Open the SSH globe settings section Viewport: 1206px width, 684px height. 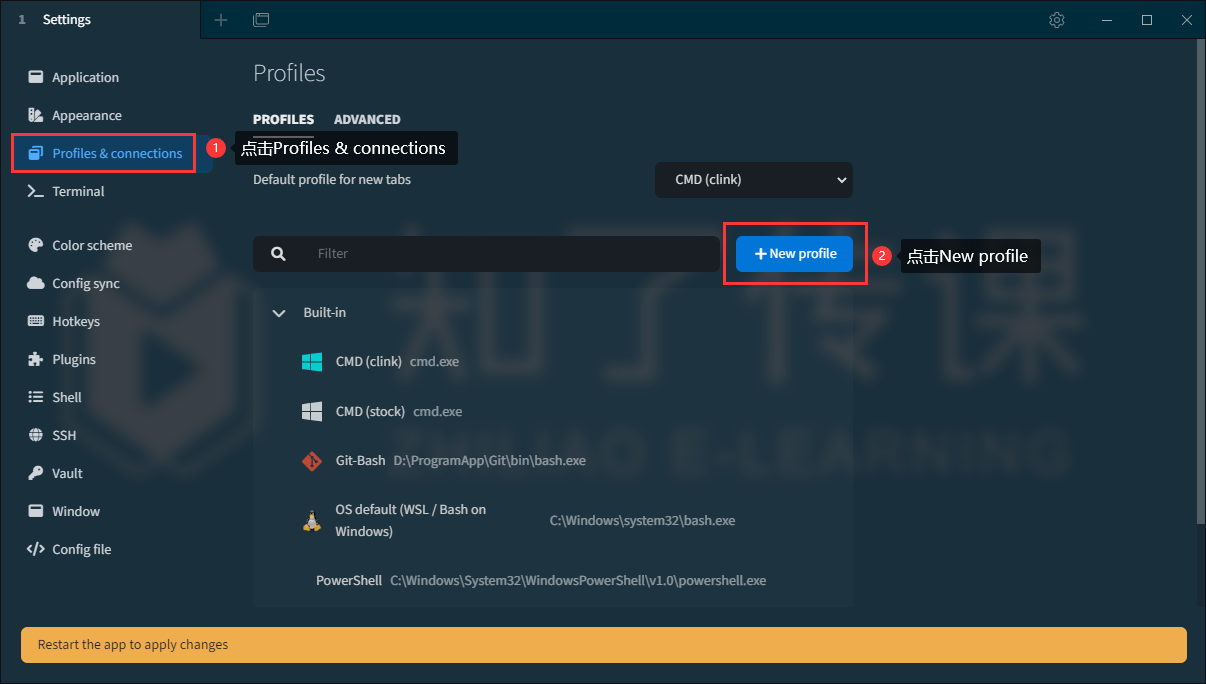[x=64, y=435]
